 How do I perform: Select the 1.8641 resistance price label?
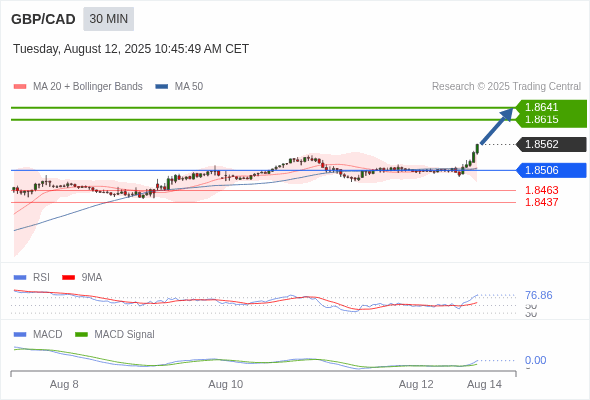(x=541, y=107)
